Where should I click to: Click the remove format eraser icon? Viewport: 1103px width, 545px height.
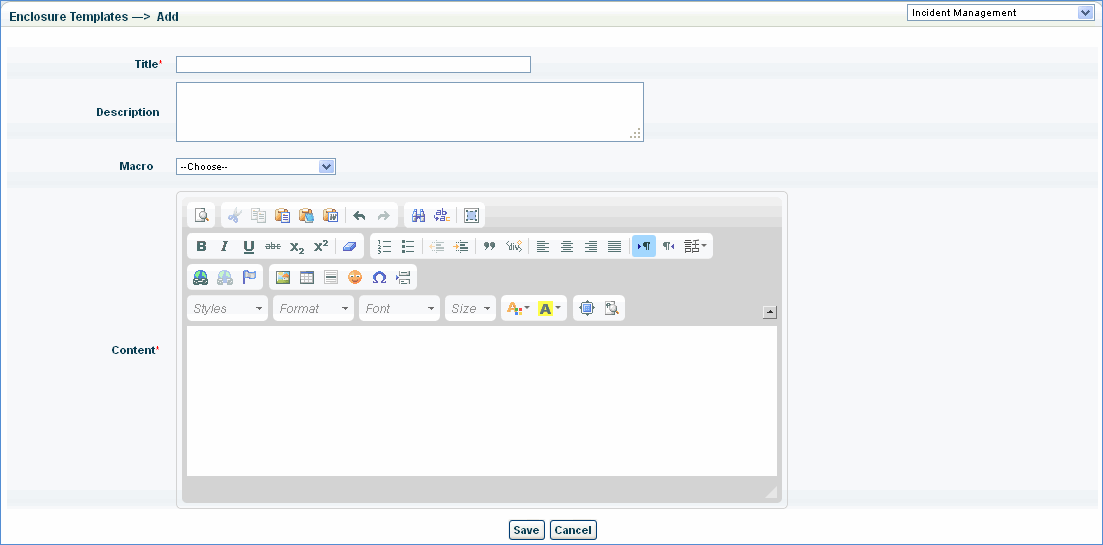(348, 247)
